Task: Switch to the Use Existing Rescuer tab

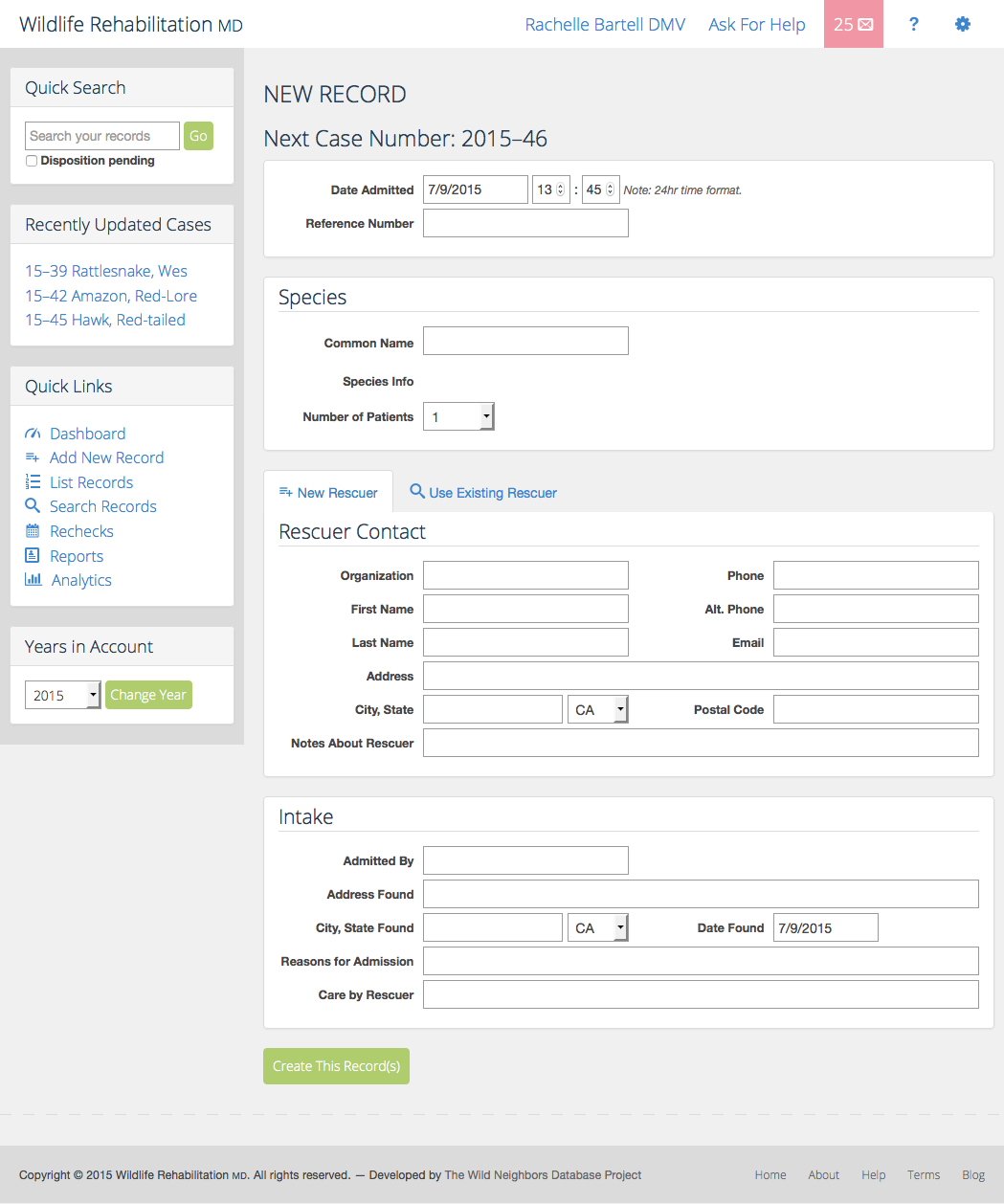Action: [x=482, y=492]
